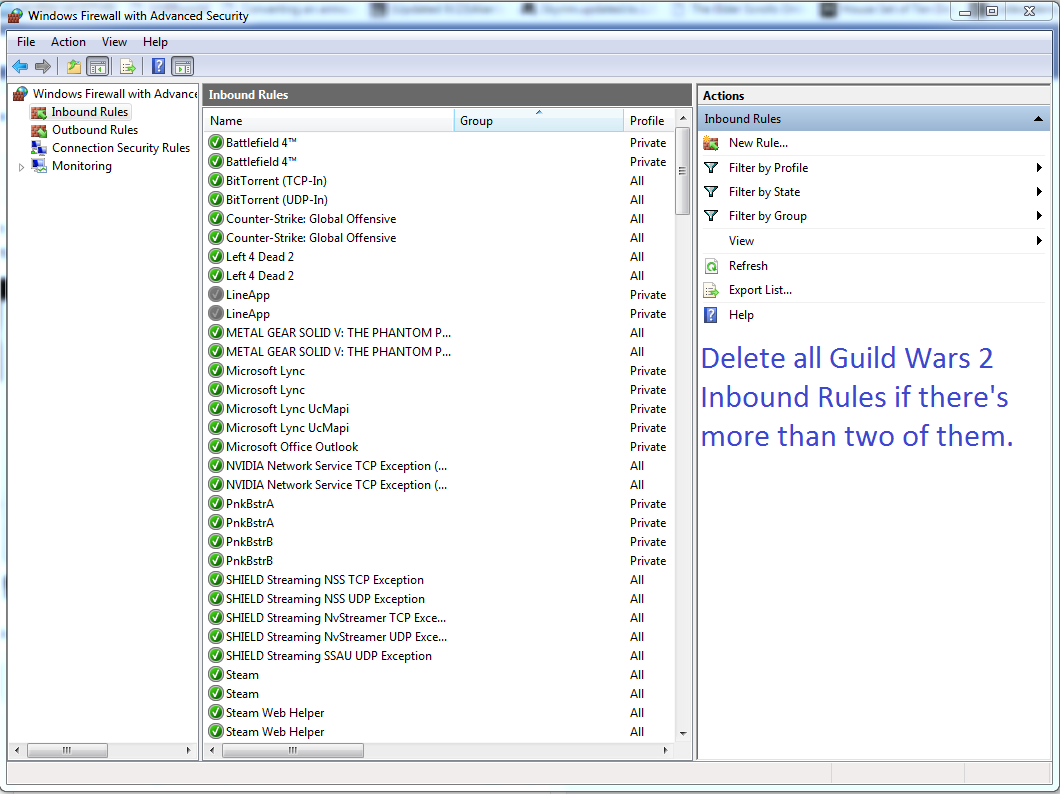Click the New Rule icon in Actions
This screenshot has height=794, width=1060.
point(710,143)
